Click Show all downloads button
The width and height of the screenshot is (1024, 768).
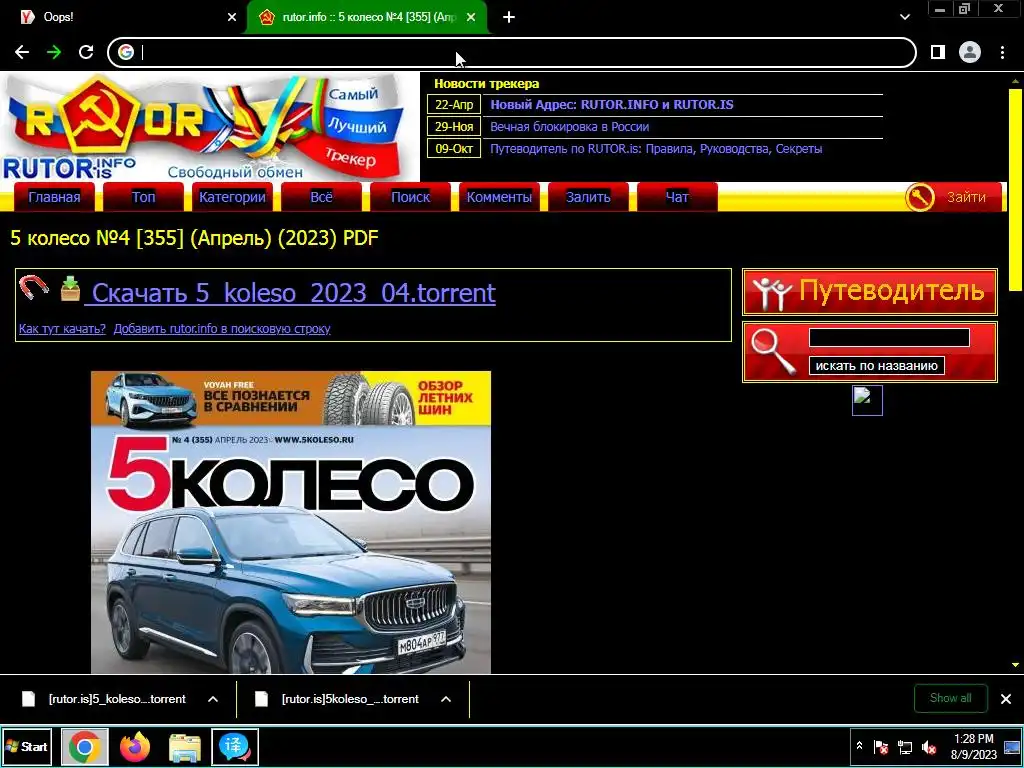[951, 698]
